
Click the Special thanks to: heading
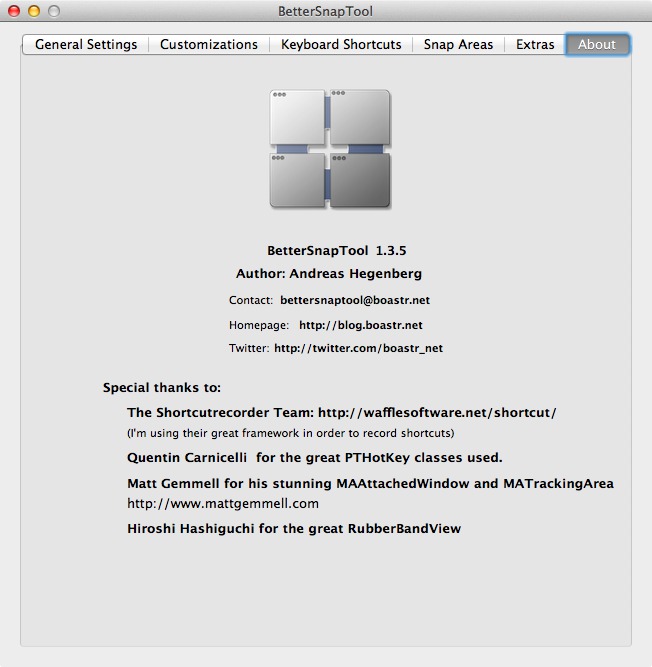click(162, 388)
